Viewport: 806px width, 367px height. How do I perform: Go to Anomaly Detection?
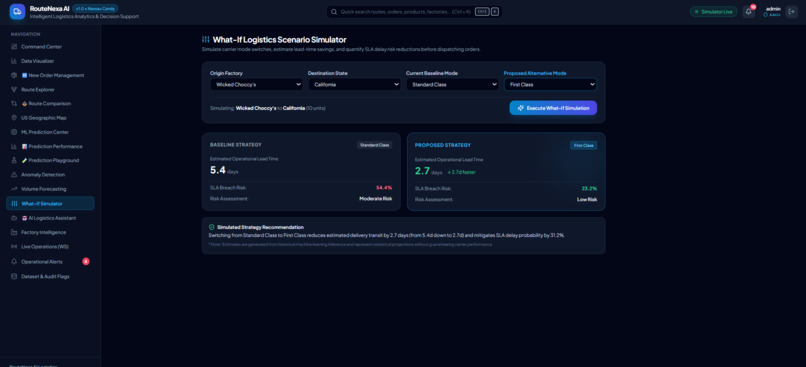coord(50,175)
